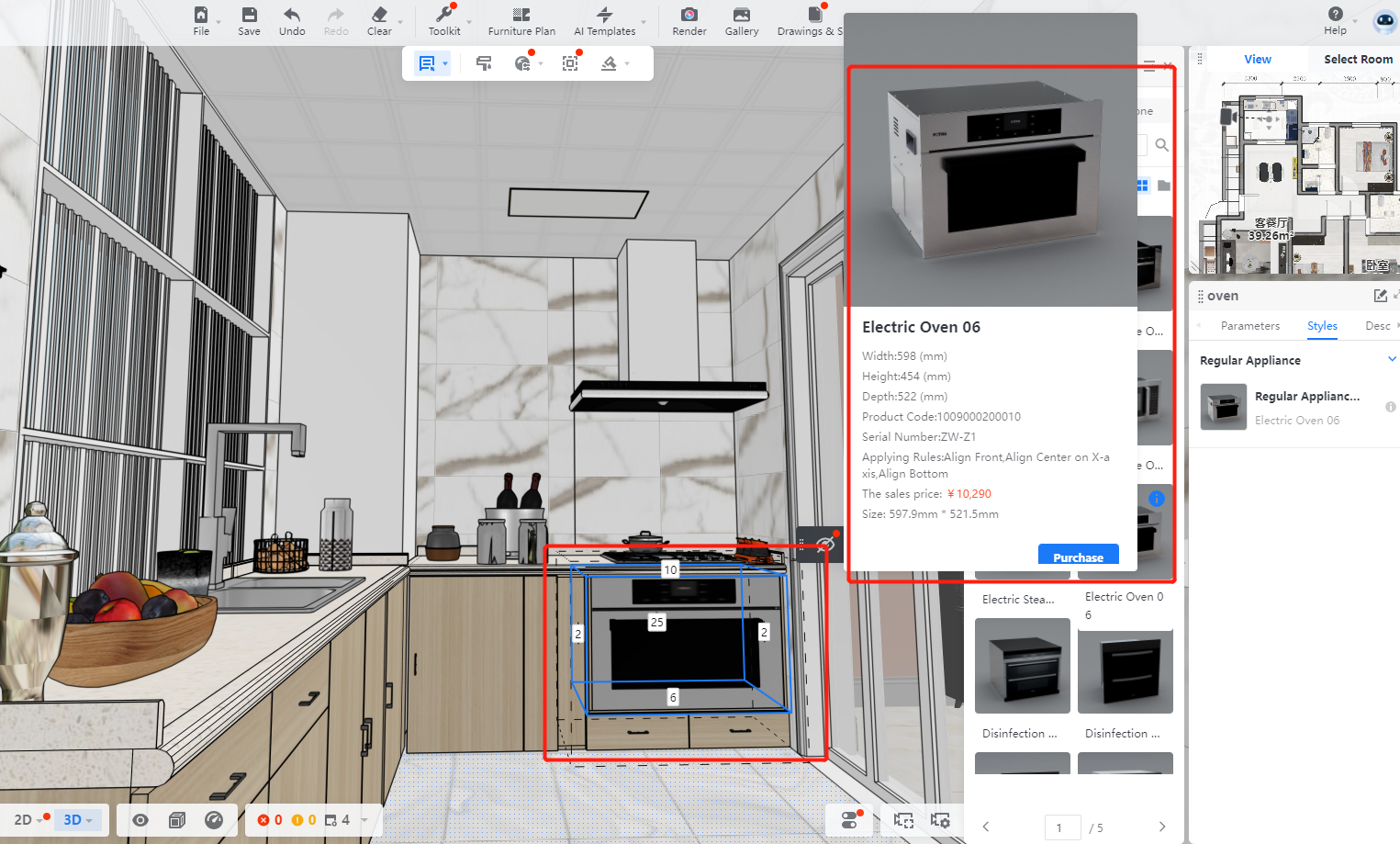The height and width of the screenshot is (844, 1400).
Task: Open the Render tool
Action: tap(689, 20)
